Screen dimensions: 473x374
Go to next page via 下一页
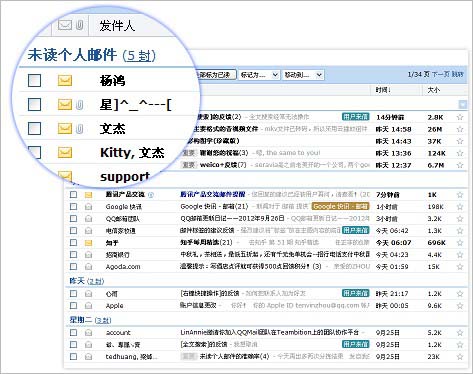440,74
